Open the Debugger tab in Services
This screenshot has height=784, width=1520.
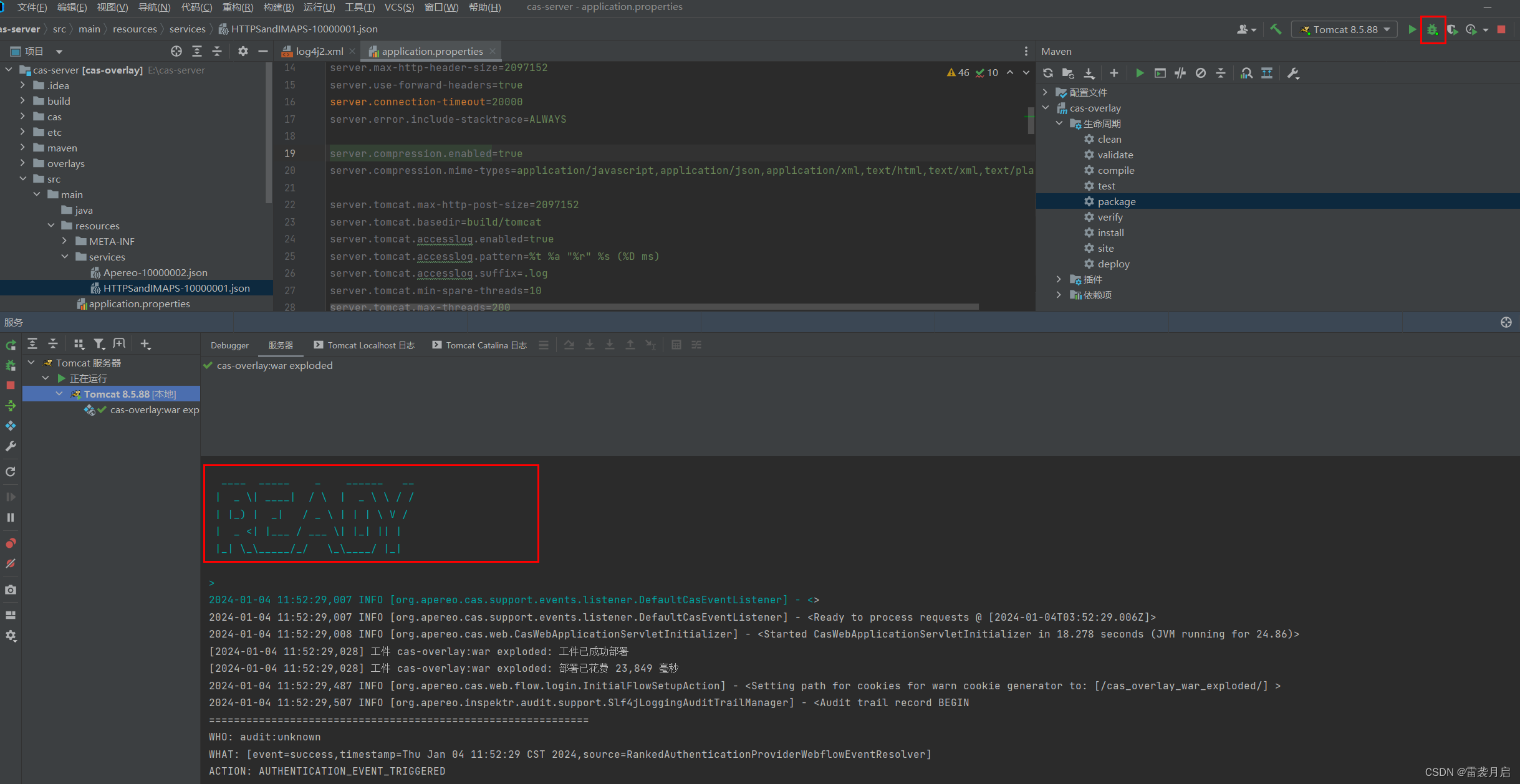(229, 345)
